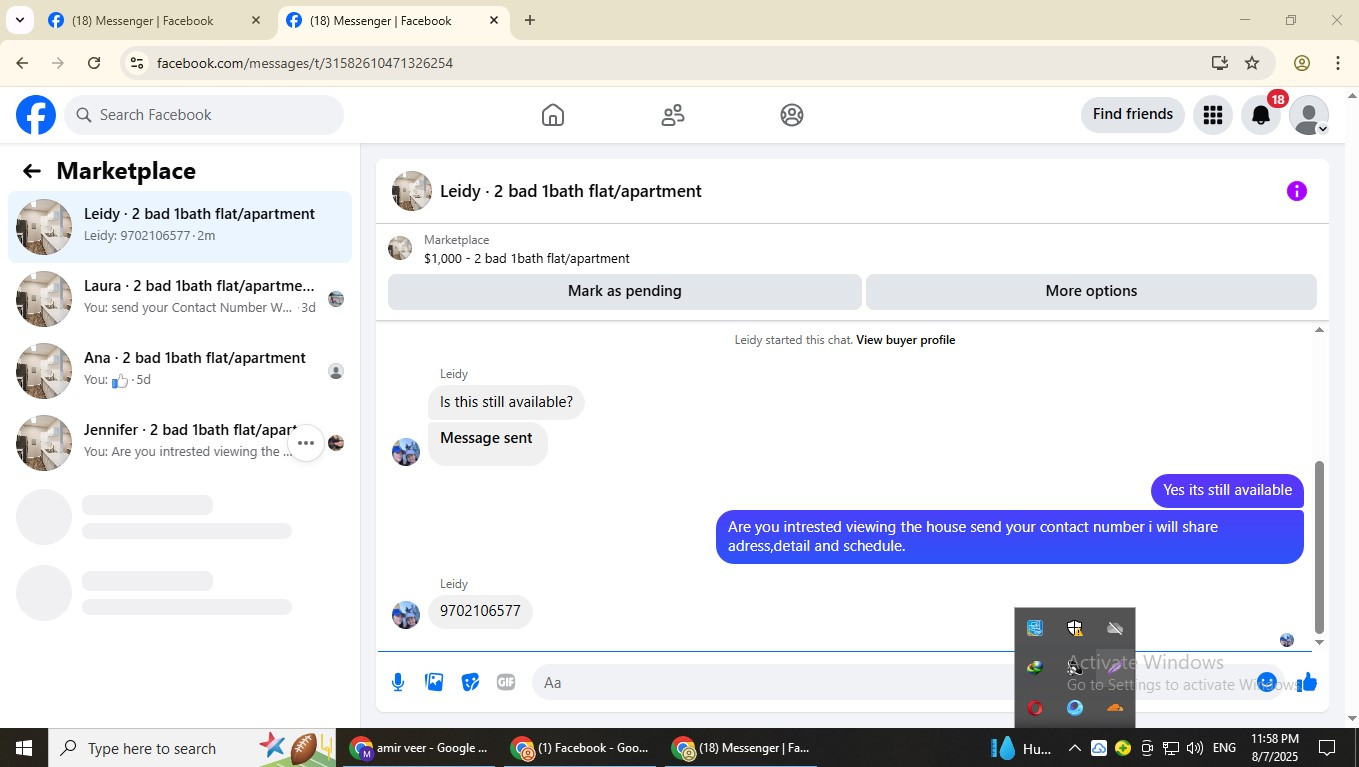Attach a photo using image icon
The height and width of the screenshot is (767, 1359).
(x=434, y=682)
